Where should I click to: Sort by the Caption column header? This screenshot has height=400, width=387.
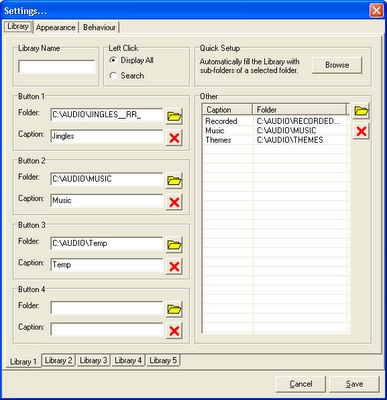(227, 110)
